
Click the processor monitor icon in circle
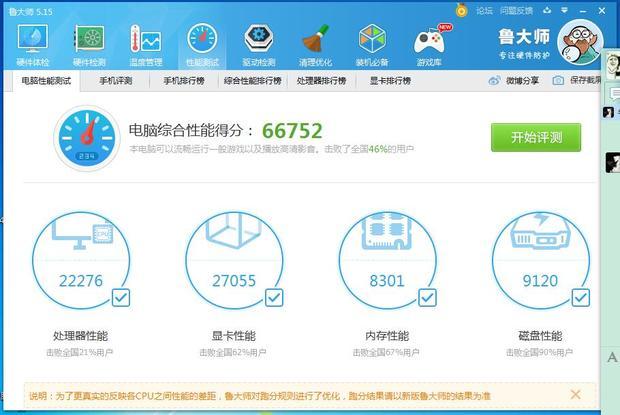[82, 234]
